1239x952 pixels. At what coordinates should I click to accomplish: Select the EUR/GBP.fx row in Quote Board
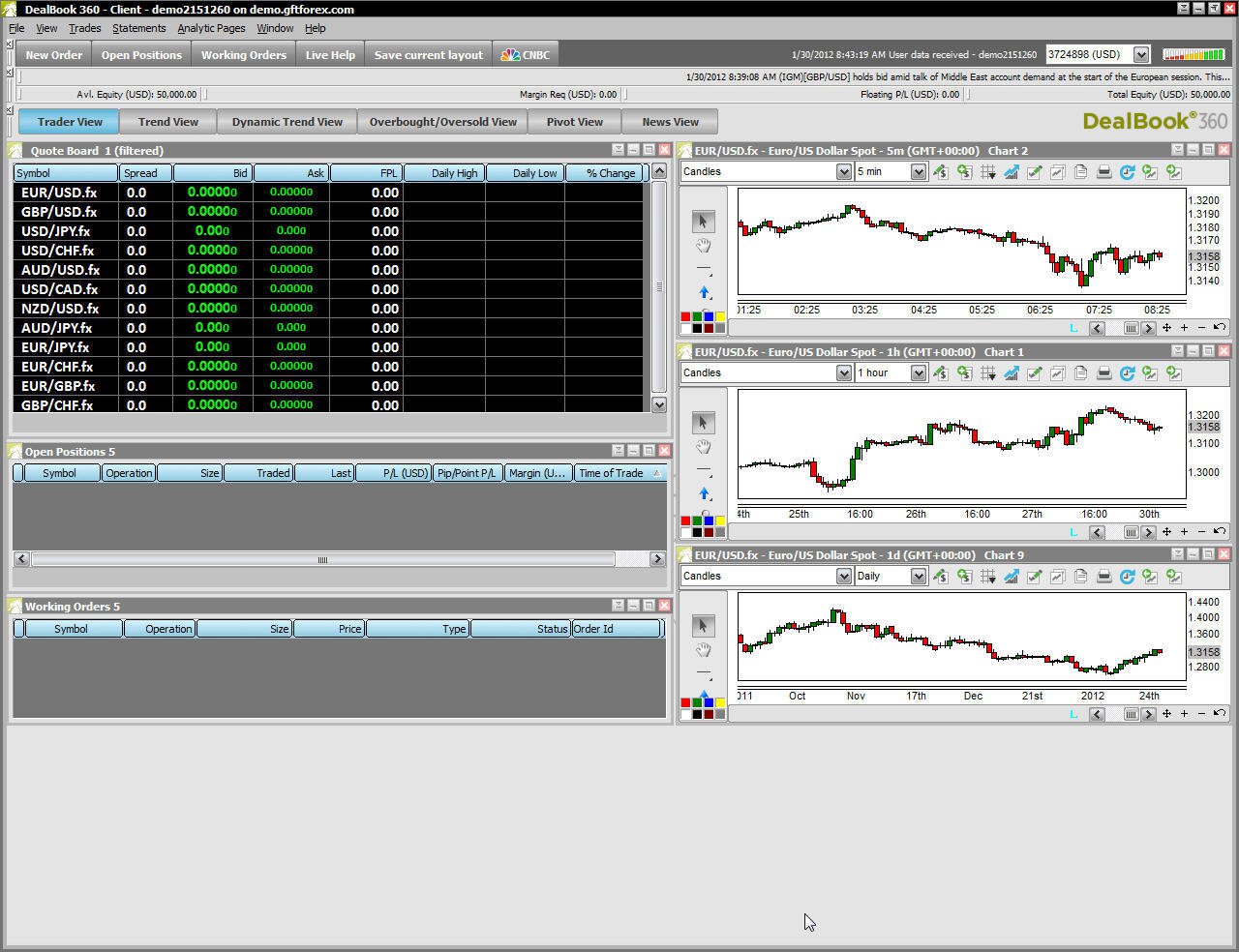(x=329, y=386)
